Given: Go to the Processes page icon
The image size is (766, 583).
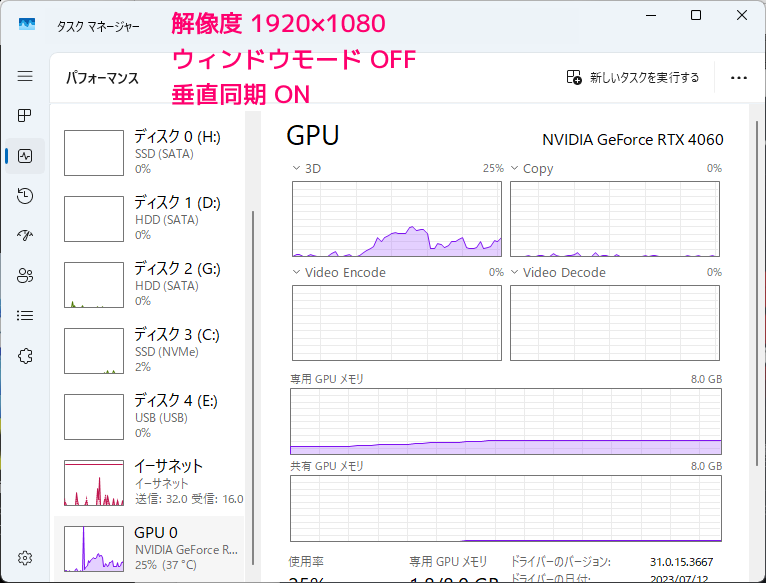Looking at the screenshot, I should pyautogui.click(x=25, y=116).
